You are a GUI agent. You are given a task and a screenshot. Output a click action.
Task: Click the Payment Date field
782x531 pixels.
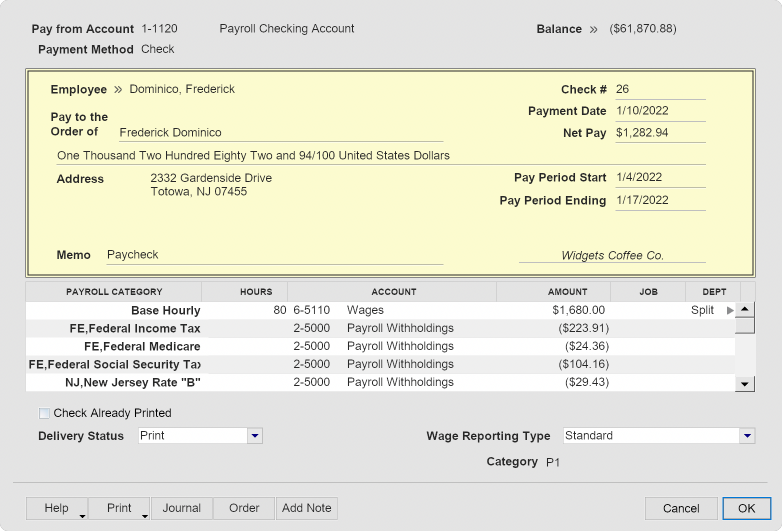click(659, 111)
